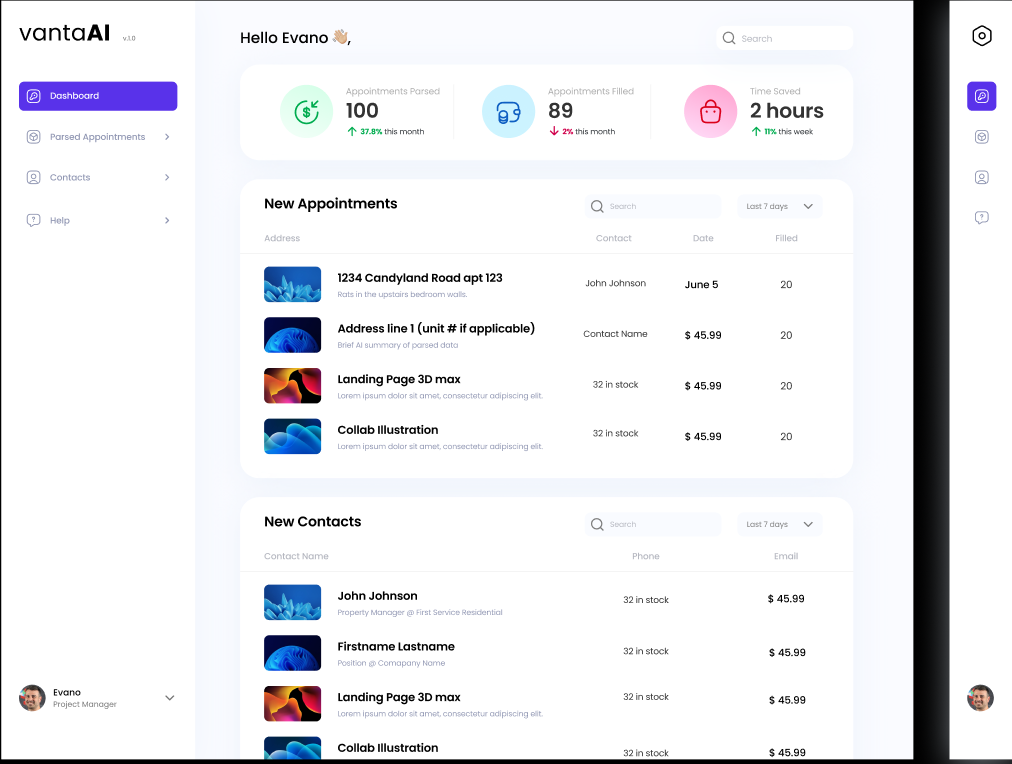The height and width of the screenshot is (764, 1012).
Task: Expand the Contacts sidebar submenu chevron
Action: (166, 177)
